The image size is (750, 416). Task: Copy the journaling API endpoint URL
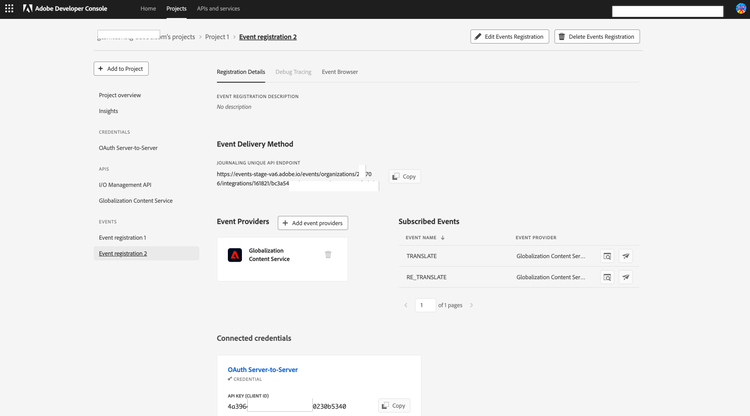pos(404,177)
